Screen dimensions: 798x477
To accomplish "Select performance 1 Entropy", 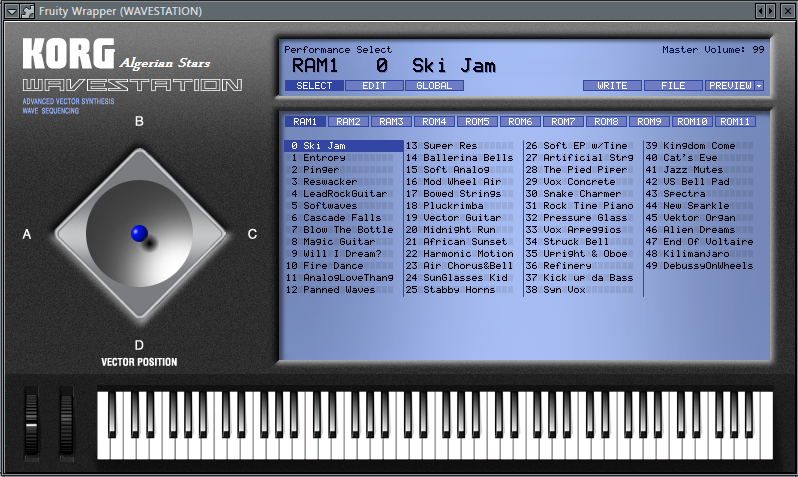I will pos(344,158).
